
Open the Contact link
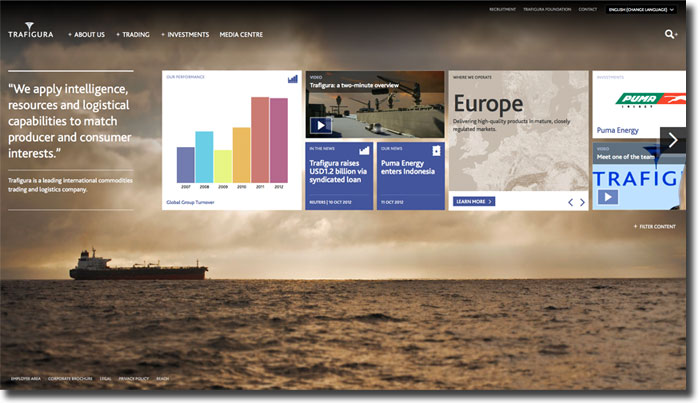[x=588, y=9]
